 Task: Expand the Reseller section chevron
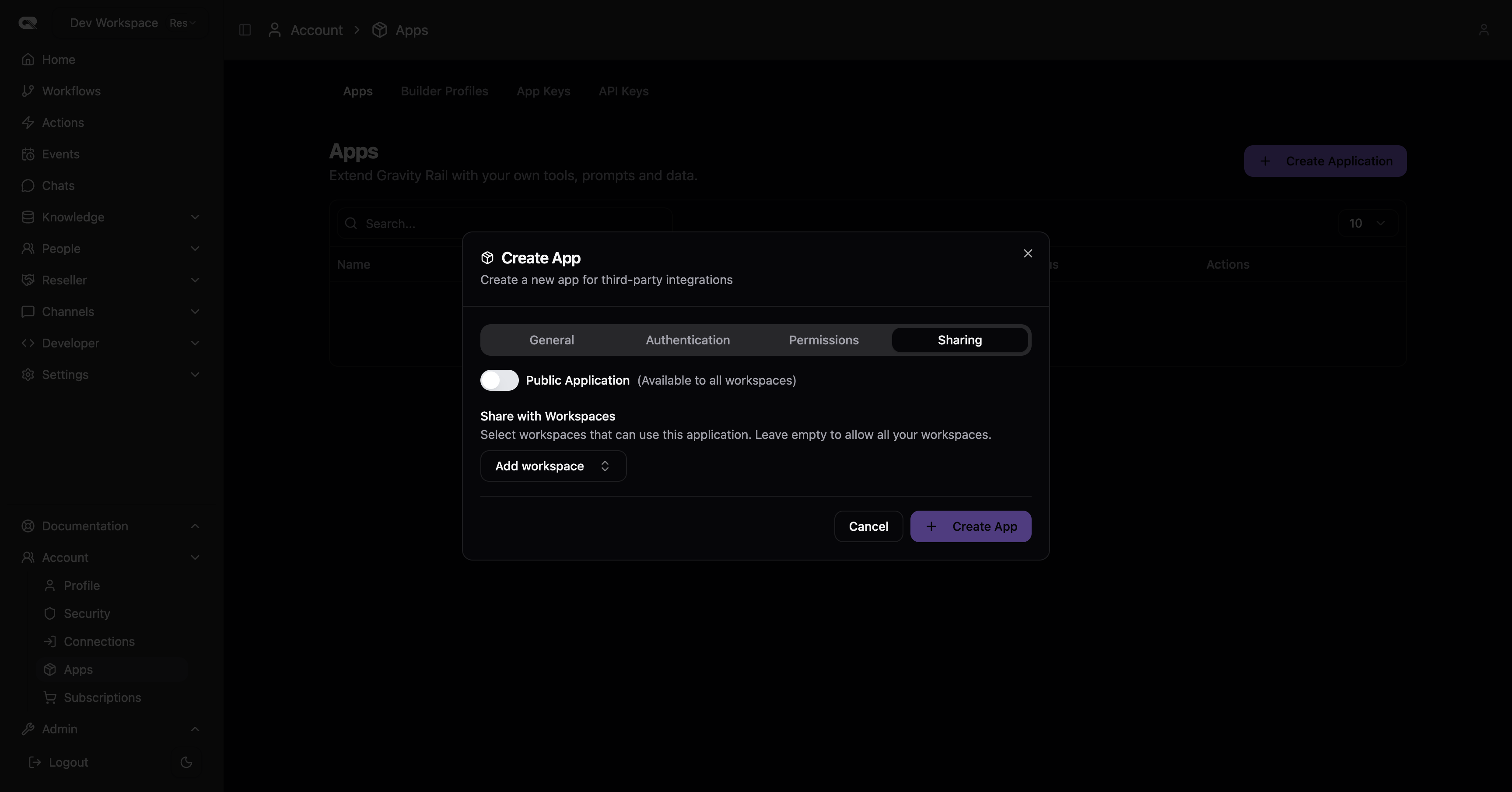(195, 280)
